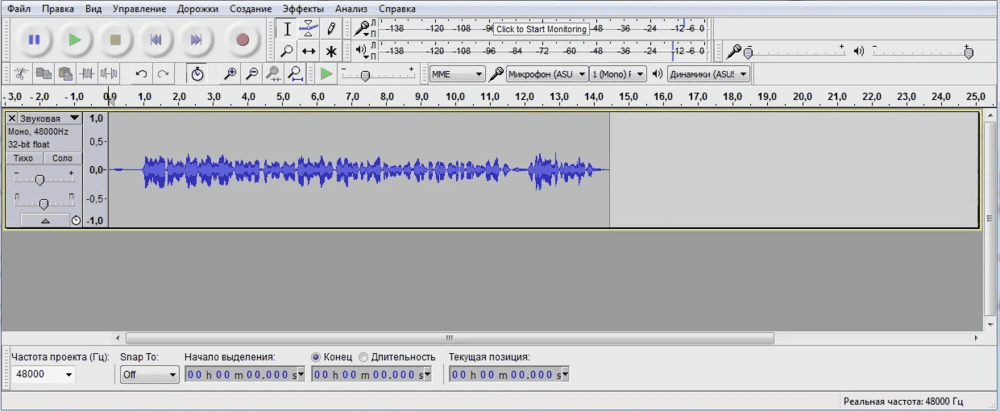
Task: Stop playback with the Stop button
Action: point(115,40)
